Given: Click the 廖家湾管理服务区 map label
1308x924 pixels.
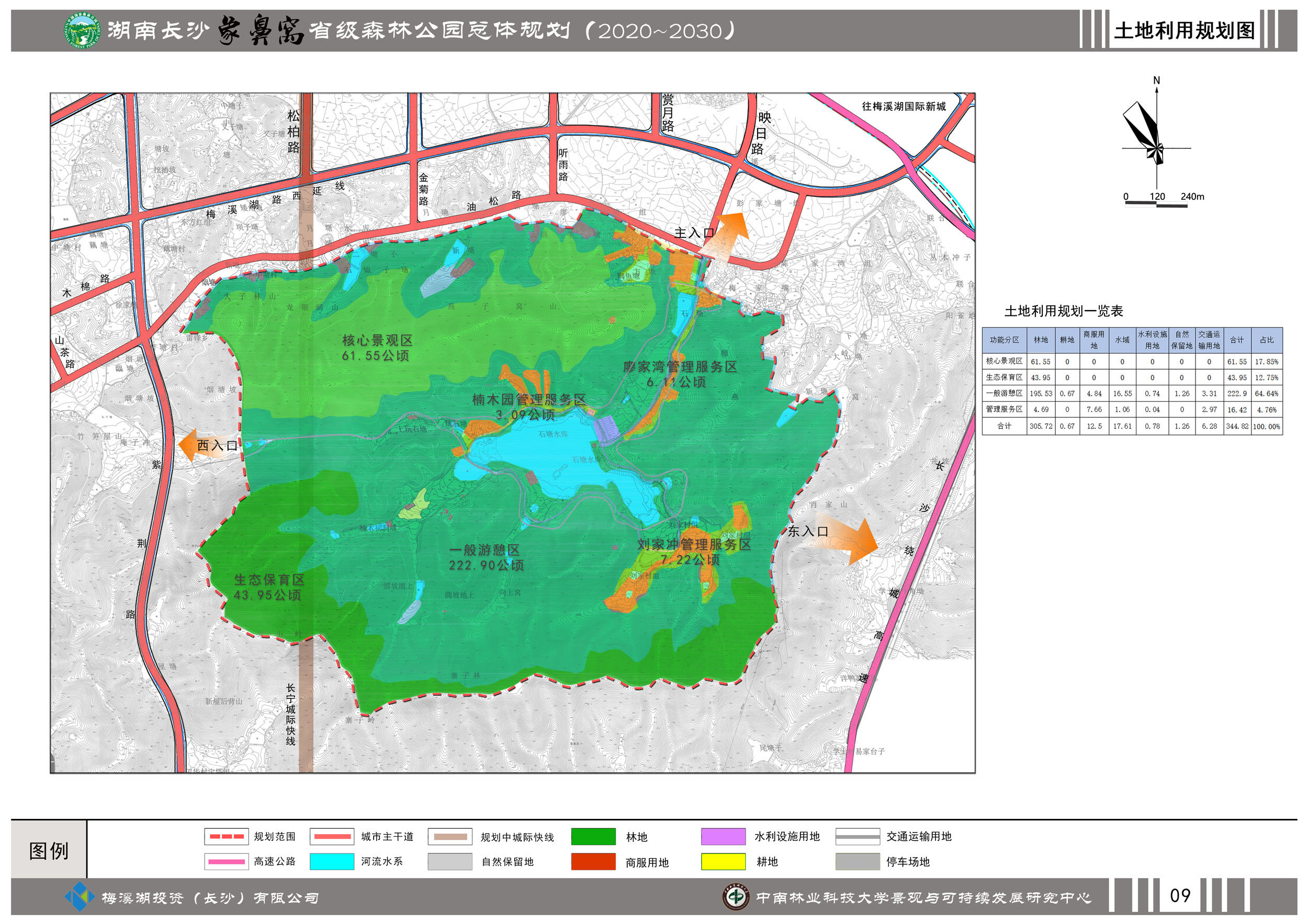Looking at the screenshot, I should 680,367.
